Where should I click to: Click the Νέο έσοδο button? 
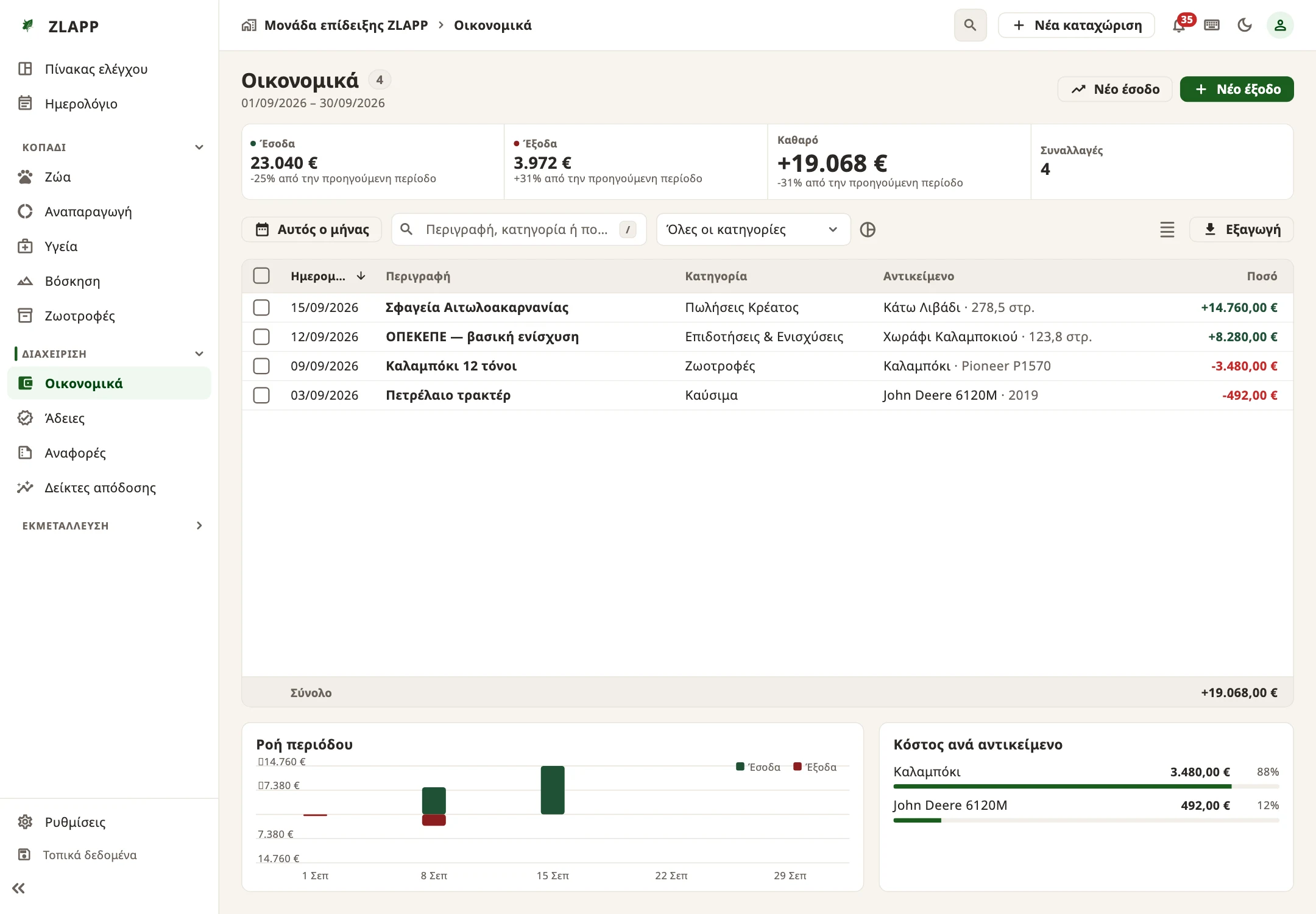tap(1115, 89)
